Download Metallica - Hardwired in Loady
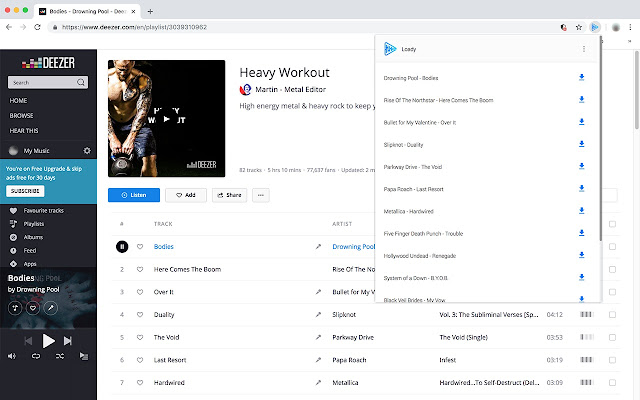640x400 pixels. 582,211
